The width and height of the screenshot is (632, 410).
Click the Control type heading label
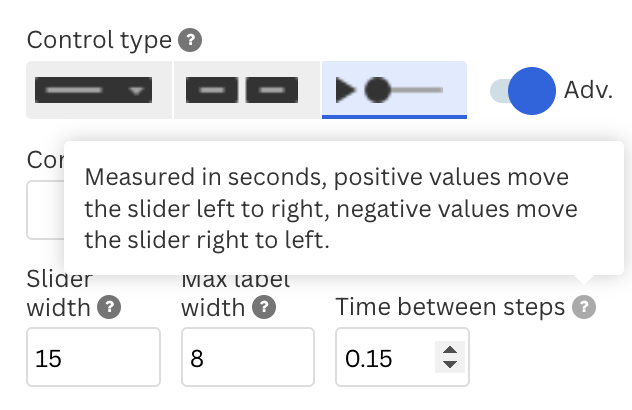(x=99, y=40)
